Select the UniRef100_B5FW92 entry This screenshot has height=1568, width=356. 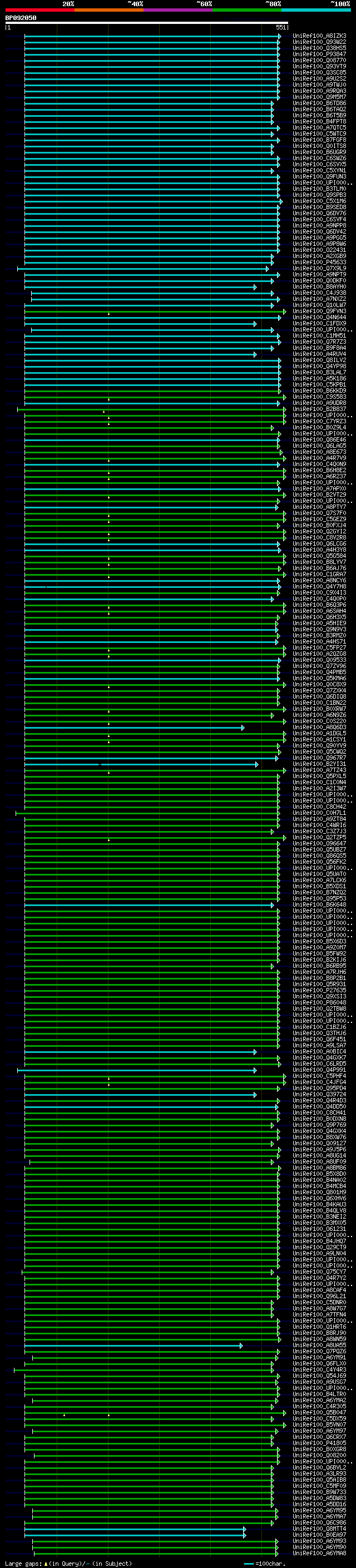[319, 954]
